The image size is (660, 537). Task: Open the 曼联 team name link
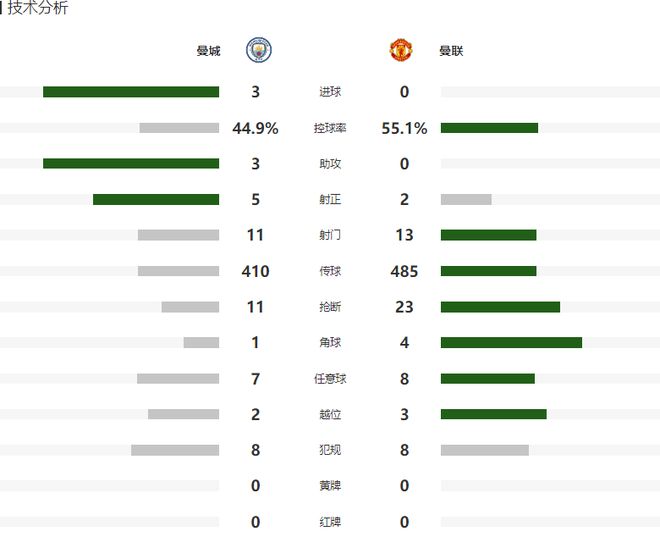pyautogui.click(x=451, y=51)
